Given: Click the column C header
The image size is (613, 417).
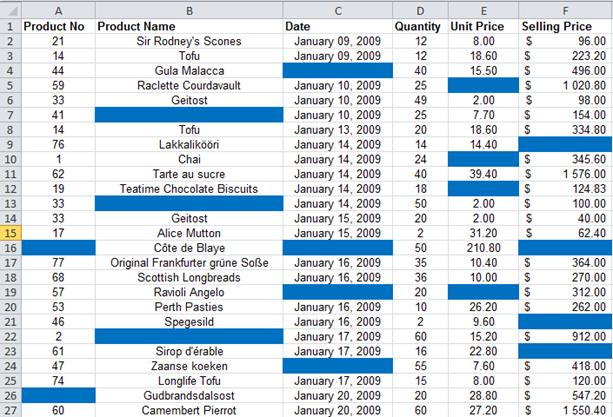Looking at the screenshot, I should coord(338,9).
